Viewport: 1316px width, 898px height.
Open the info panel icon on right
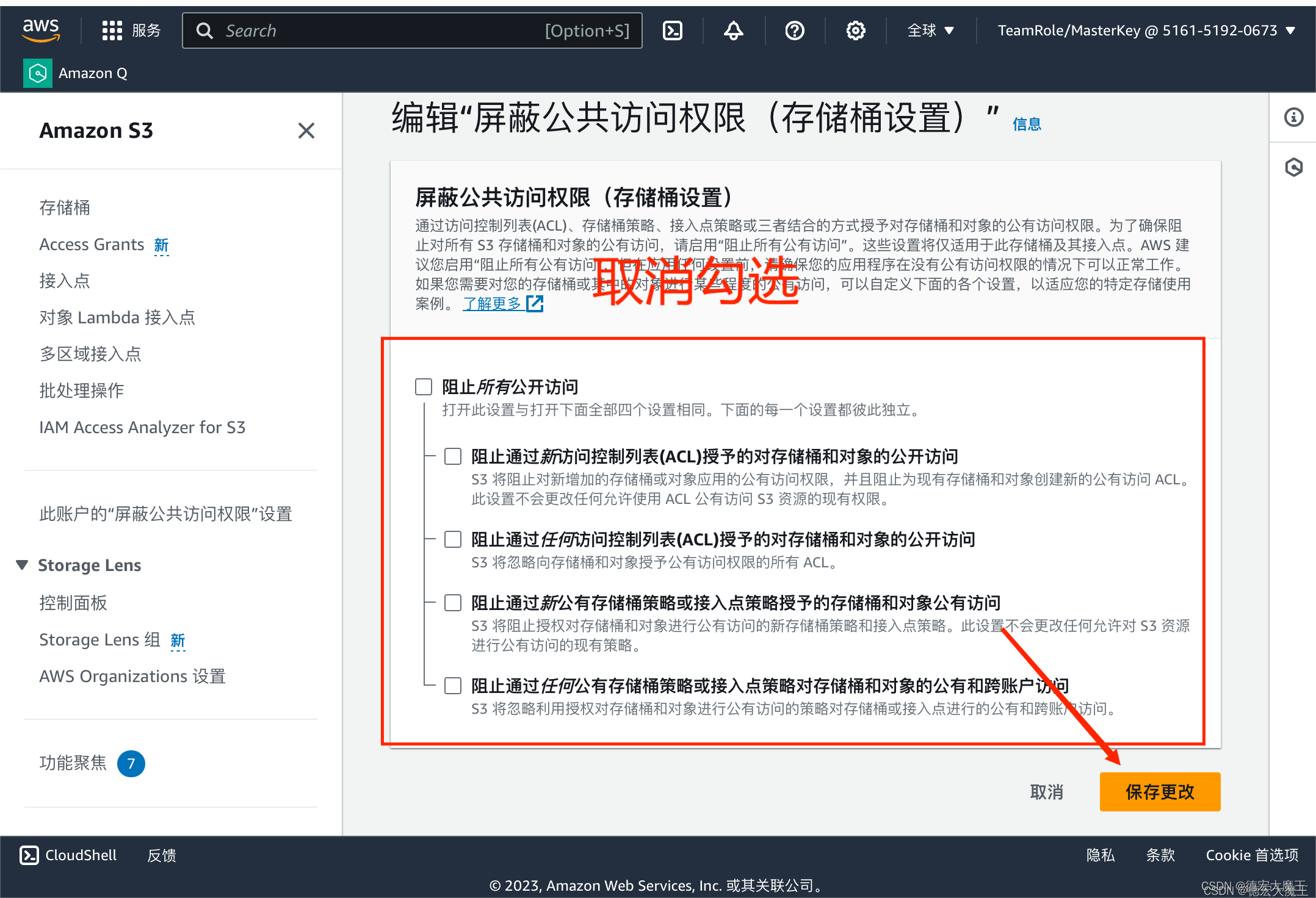1293,117
